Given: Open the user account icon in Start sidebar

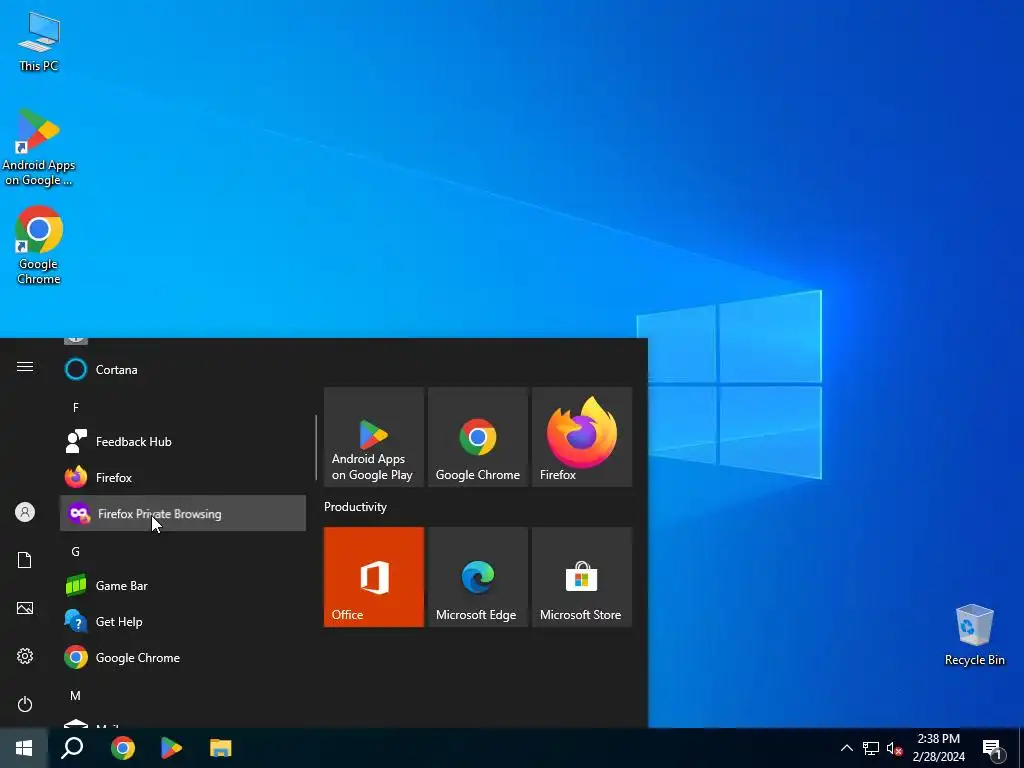Looking at the screenshot, I should pos(25,512).
